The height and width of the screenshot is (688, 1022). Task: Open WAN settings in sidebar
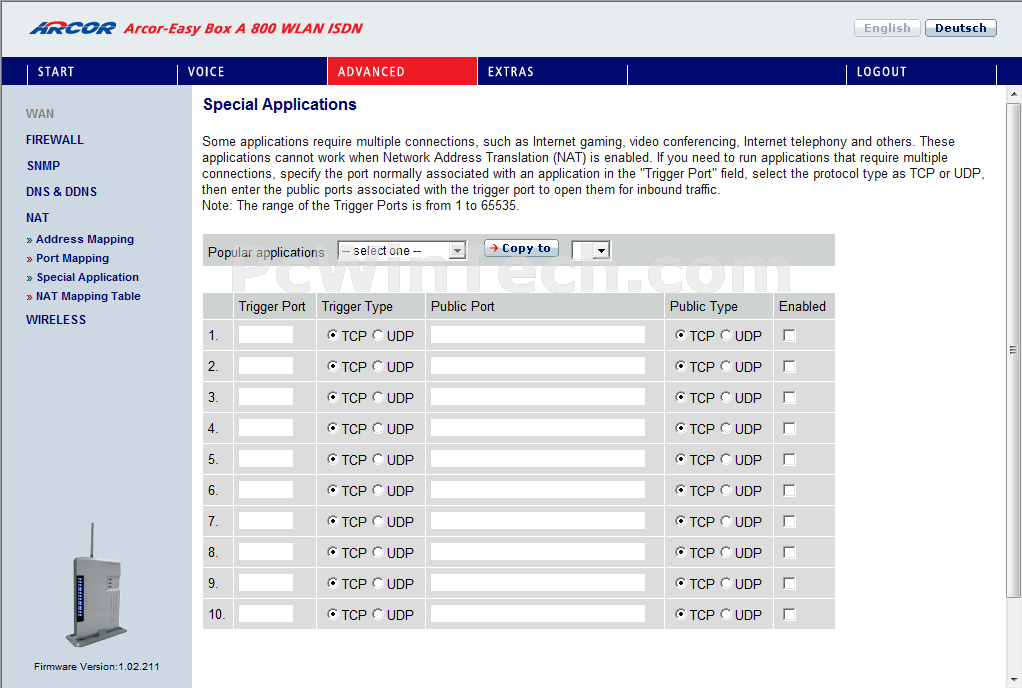[40, 113]
